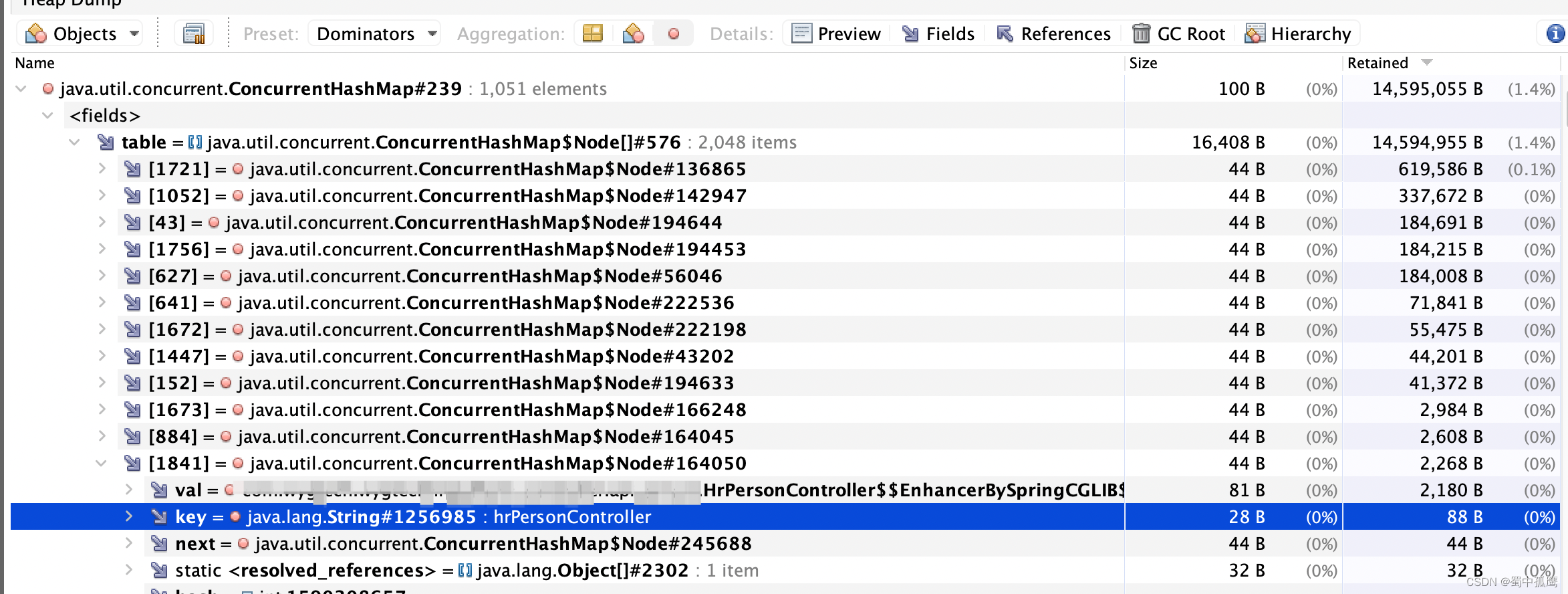Viewport: 1568px width, 594px height.
Task: Open the Dominators preset dropdown
Action: point(374,33)
